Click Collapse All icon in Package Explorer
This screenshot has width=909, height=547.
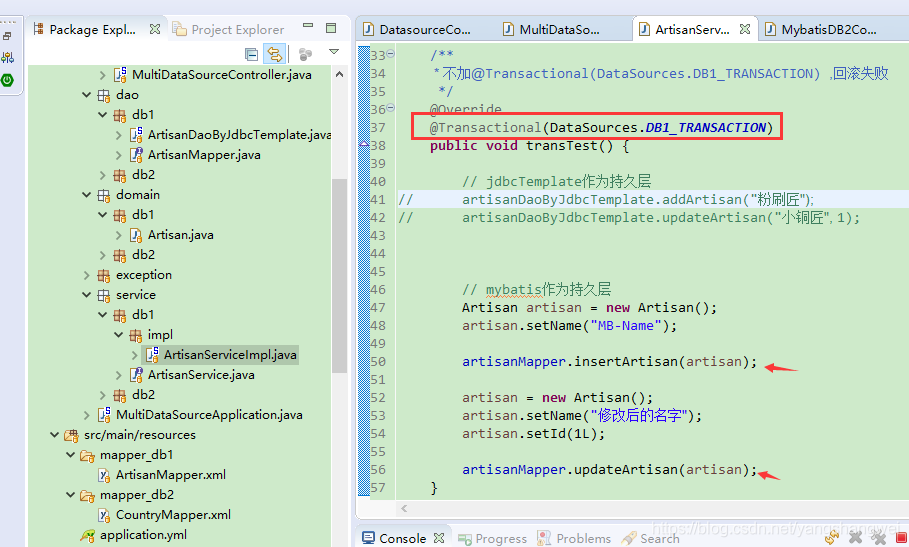click(251, 54)
